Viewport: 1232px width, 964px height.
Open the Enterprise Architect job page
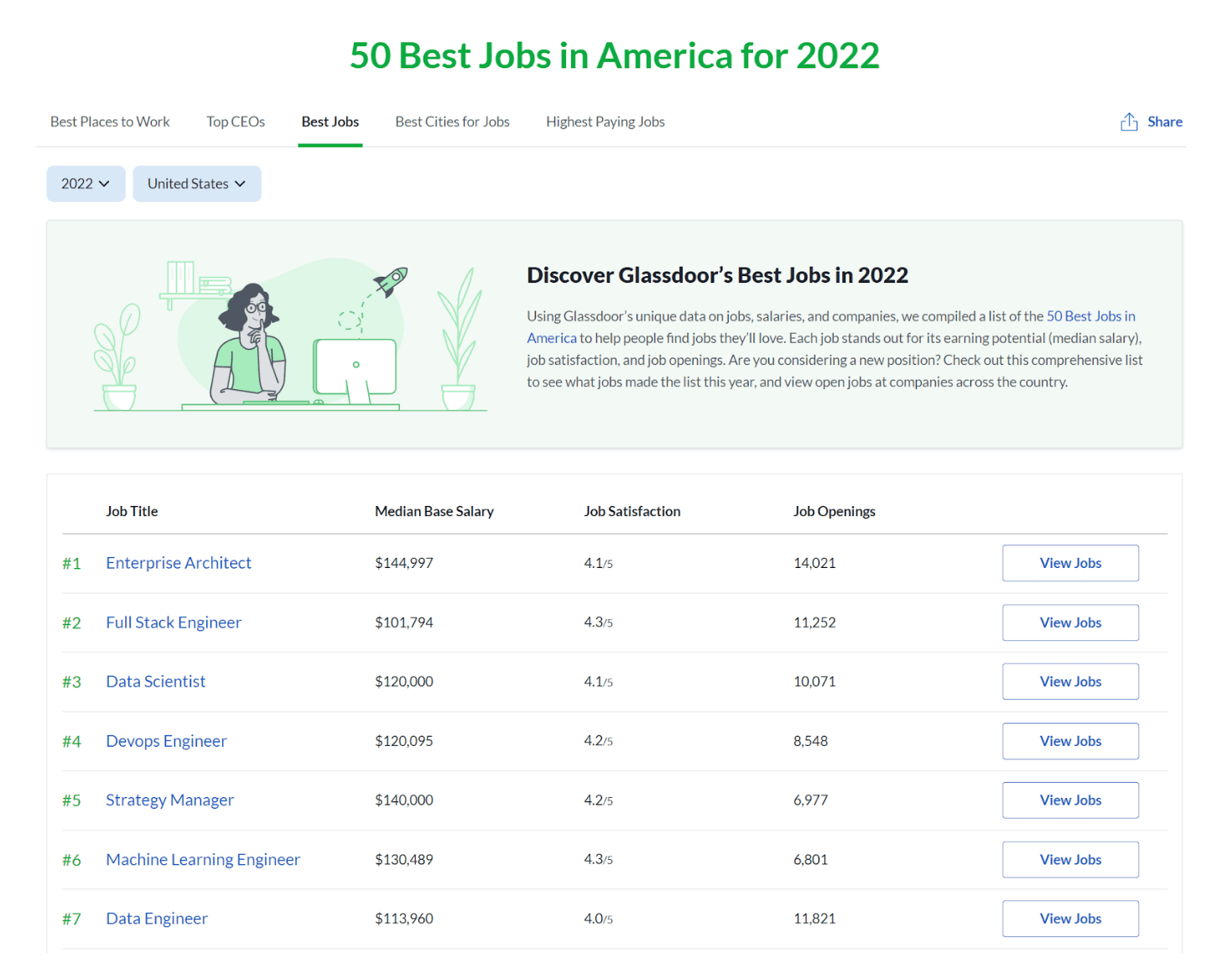coord(178,563)
